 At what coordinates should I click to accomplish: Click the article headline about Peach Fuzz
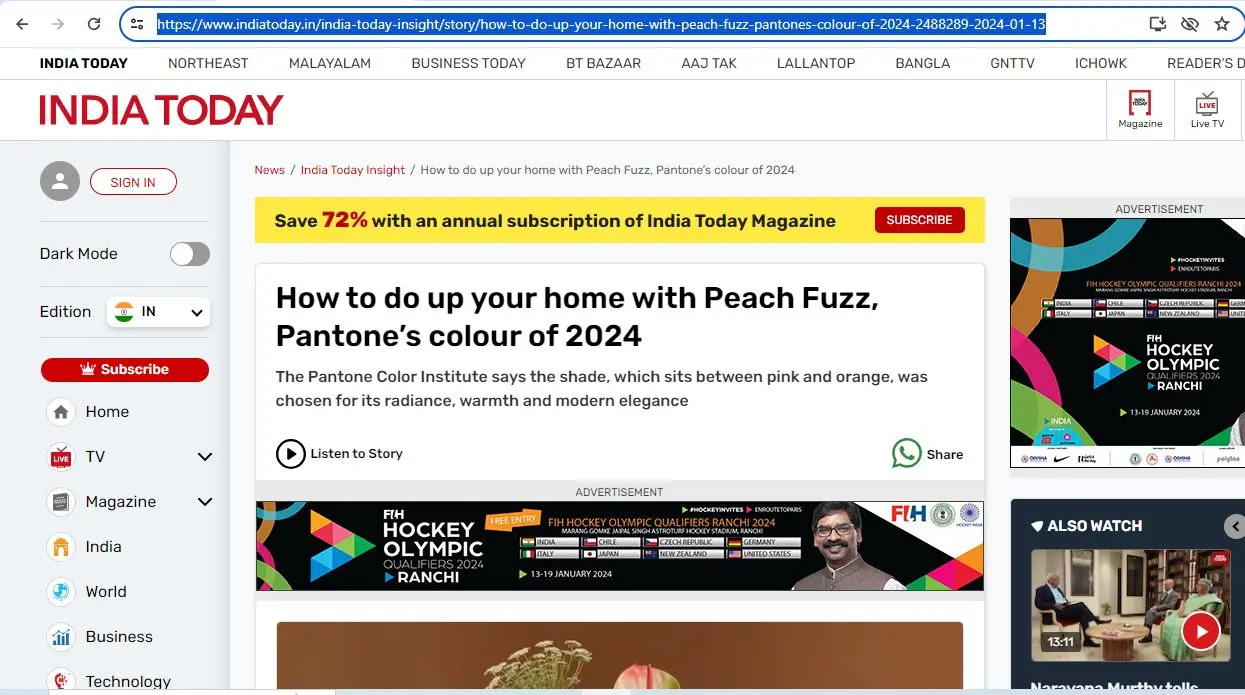pos(577,316)
